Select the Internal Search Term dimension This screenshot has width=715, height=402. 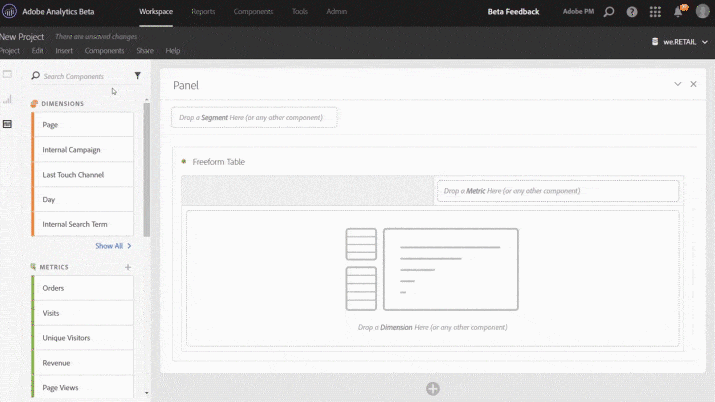click(x=83, y=224)
